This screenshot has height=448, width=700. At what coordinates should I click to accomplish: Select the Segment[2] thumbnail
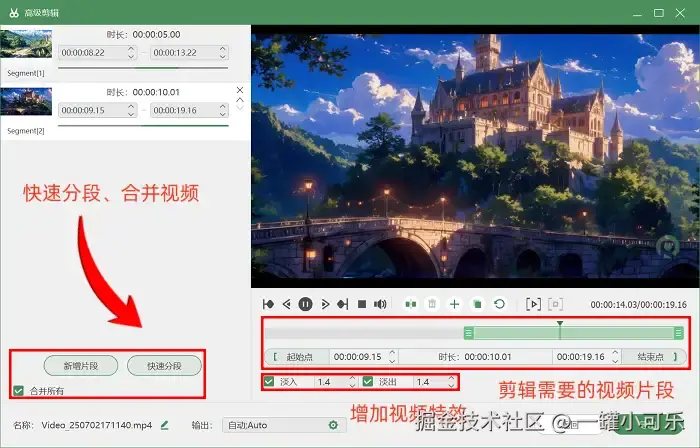(26, 101)
